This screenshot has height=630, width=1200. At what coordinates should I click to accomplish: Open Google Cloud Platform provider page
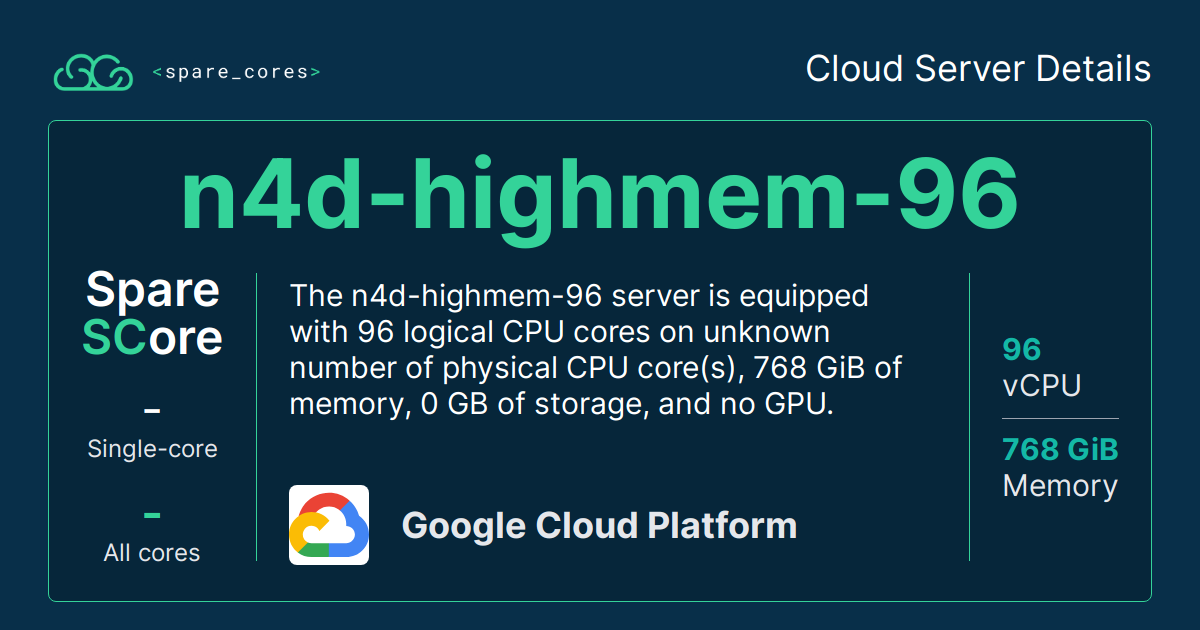599,524
